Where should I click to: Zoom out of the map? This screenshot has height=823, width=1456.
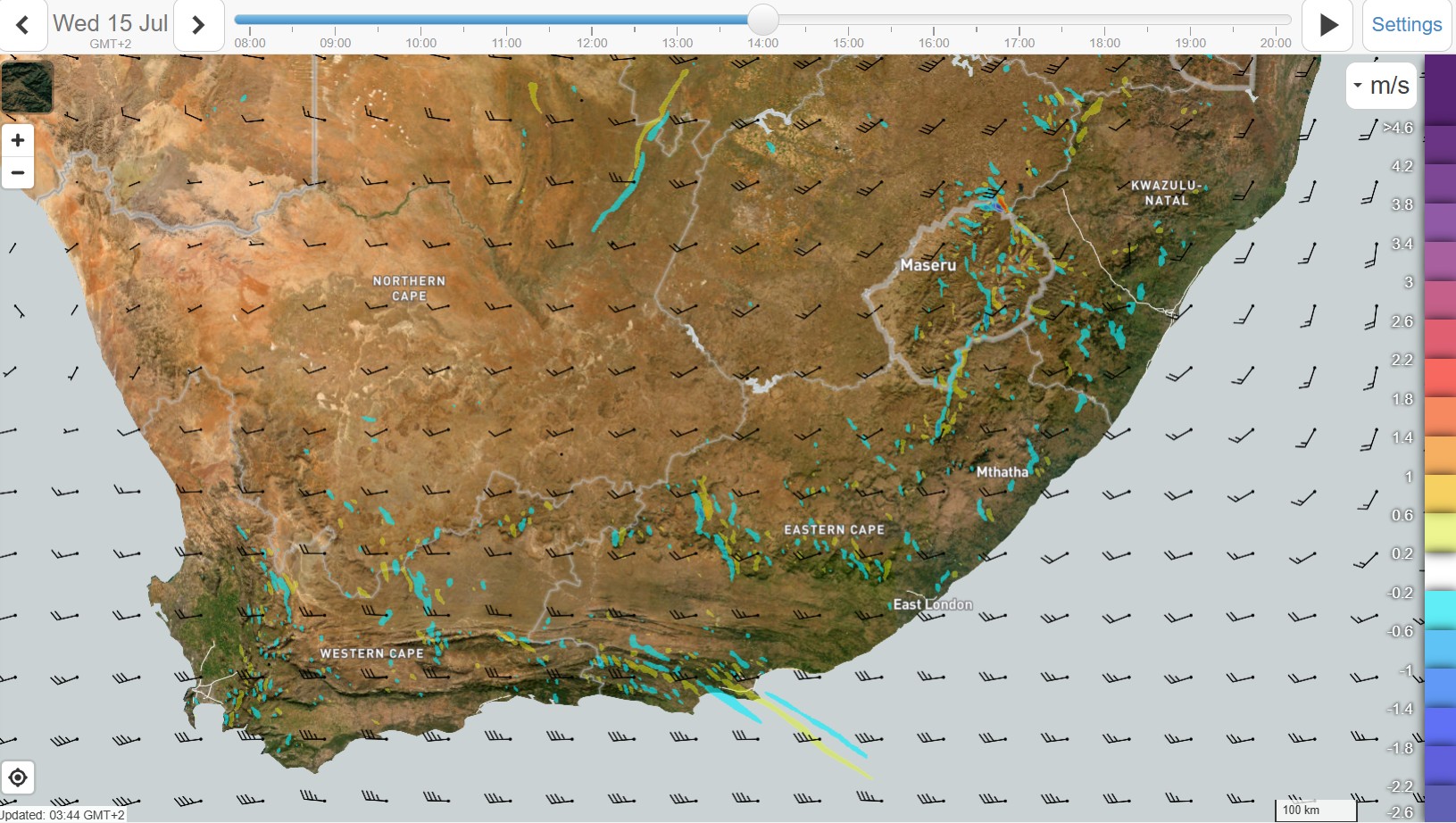pyautogui.click(x=18, y=172)
